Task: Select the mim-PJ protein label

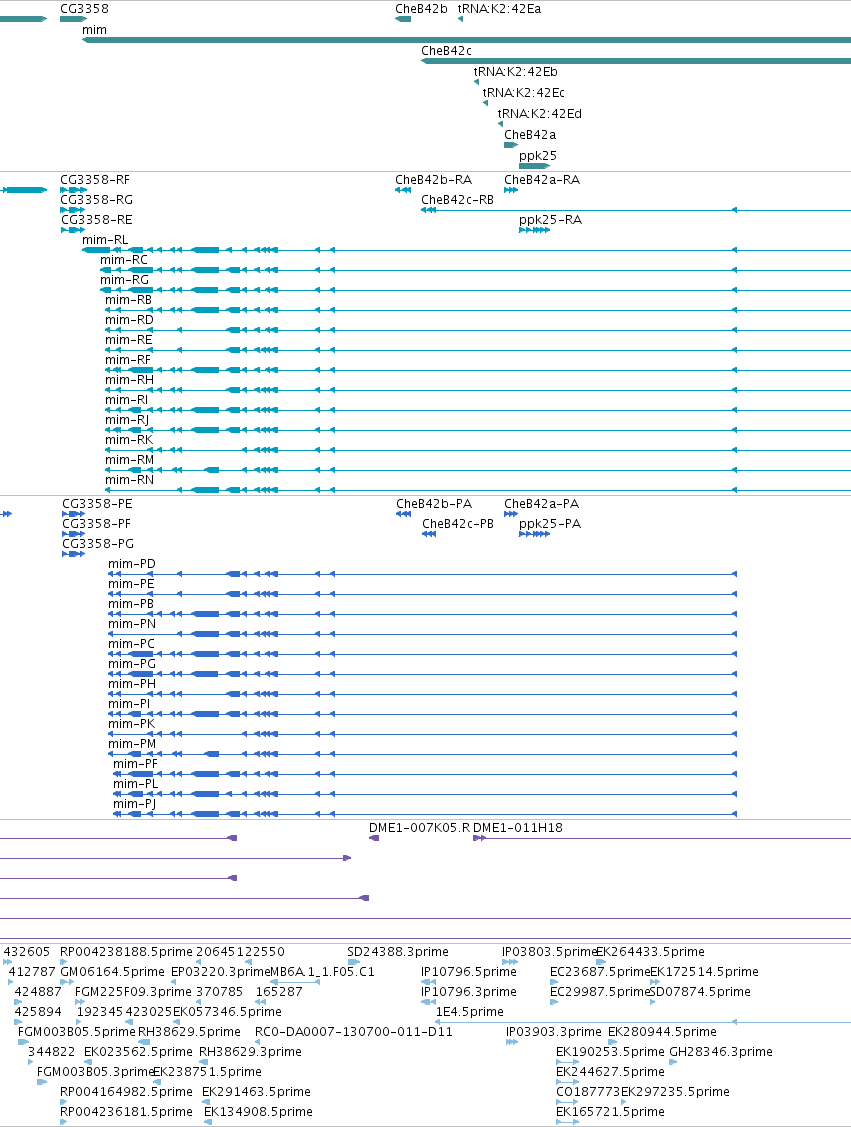Action: [x=134, y=804]
